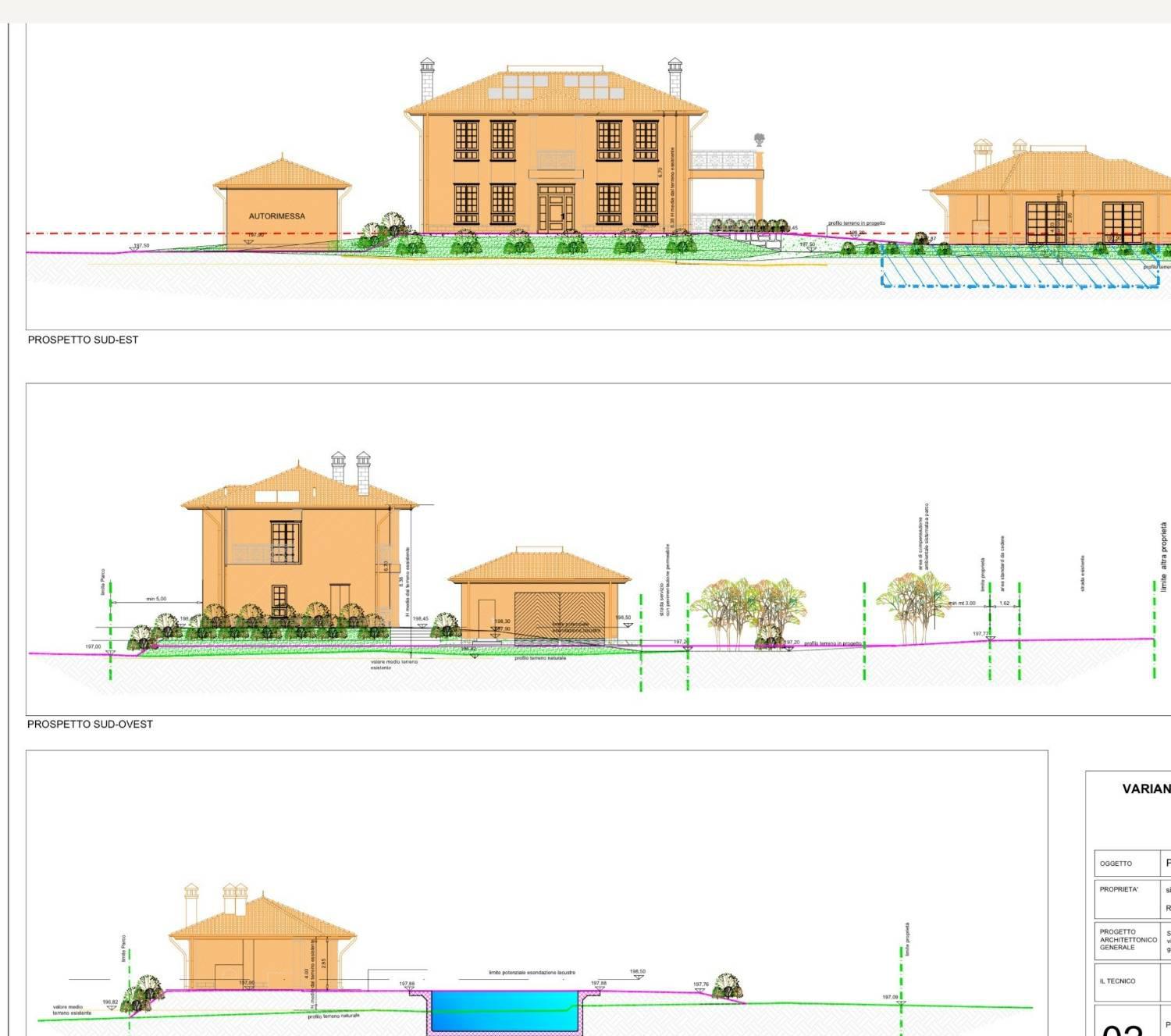Click the PROSPETTO SUD-OVEST drawing title
The width and height of the screenshot is (1171, 1036).
[90, 724]
